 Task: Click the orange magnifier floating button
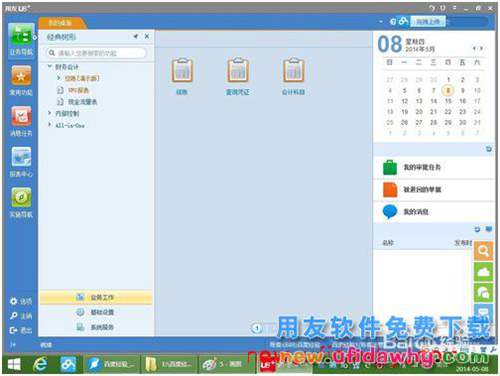pyautogui.click(x=483, y=251)
